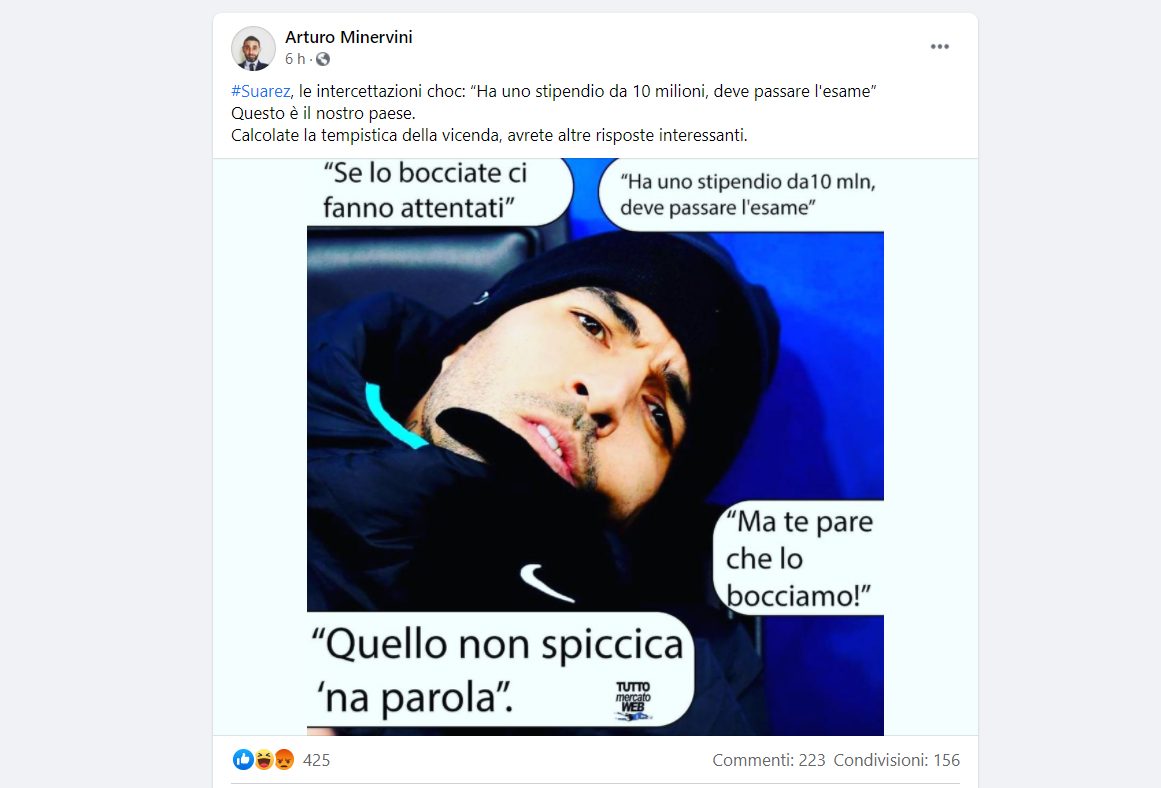The image size is (1161, 788).
Task: Click the "Quello non spiccica 'na parola" bubble
Action: (x=501, y=670)
